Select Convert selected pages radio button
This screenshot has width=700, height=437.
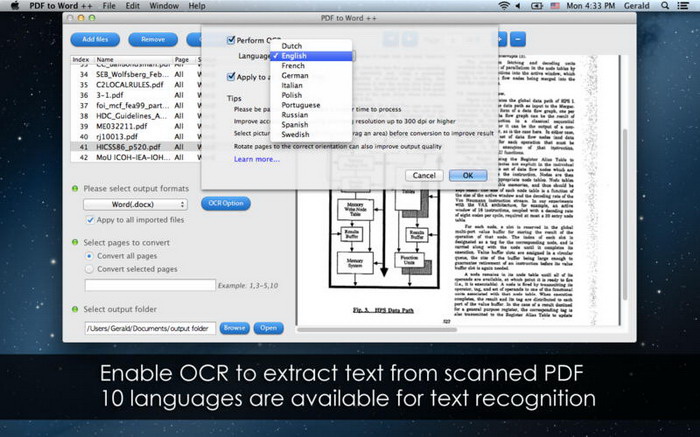(89, 269)
